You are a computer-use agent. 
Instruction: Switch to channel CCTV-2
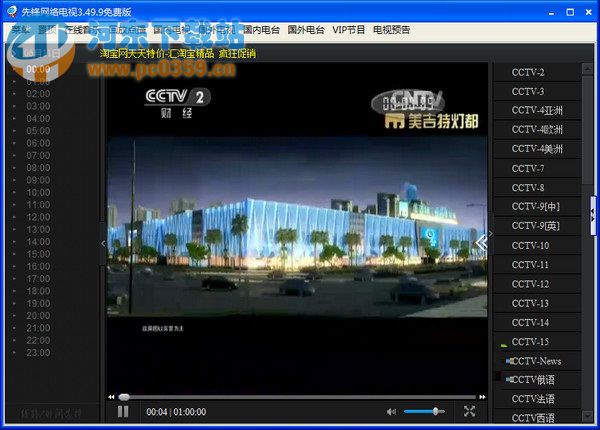(537, 72)
